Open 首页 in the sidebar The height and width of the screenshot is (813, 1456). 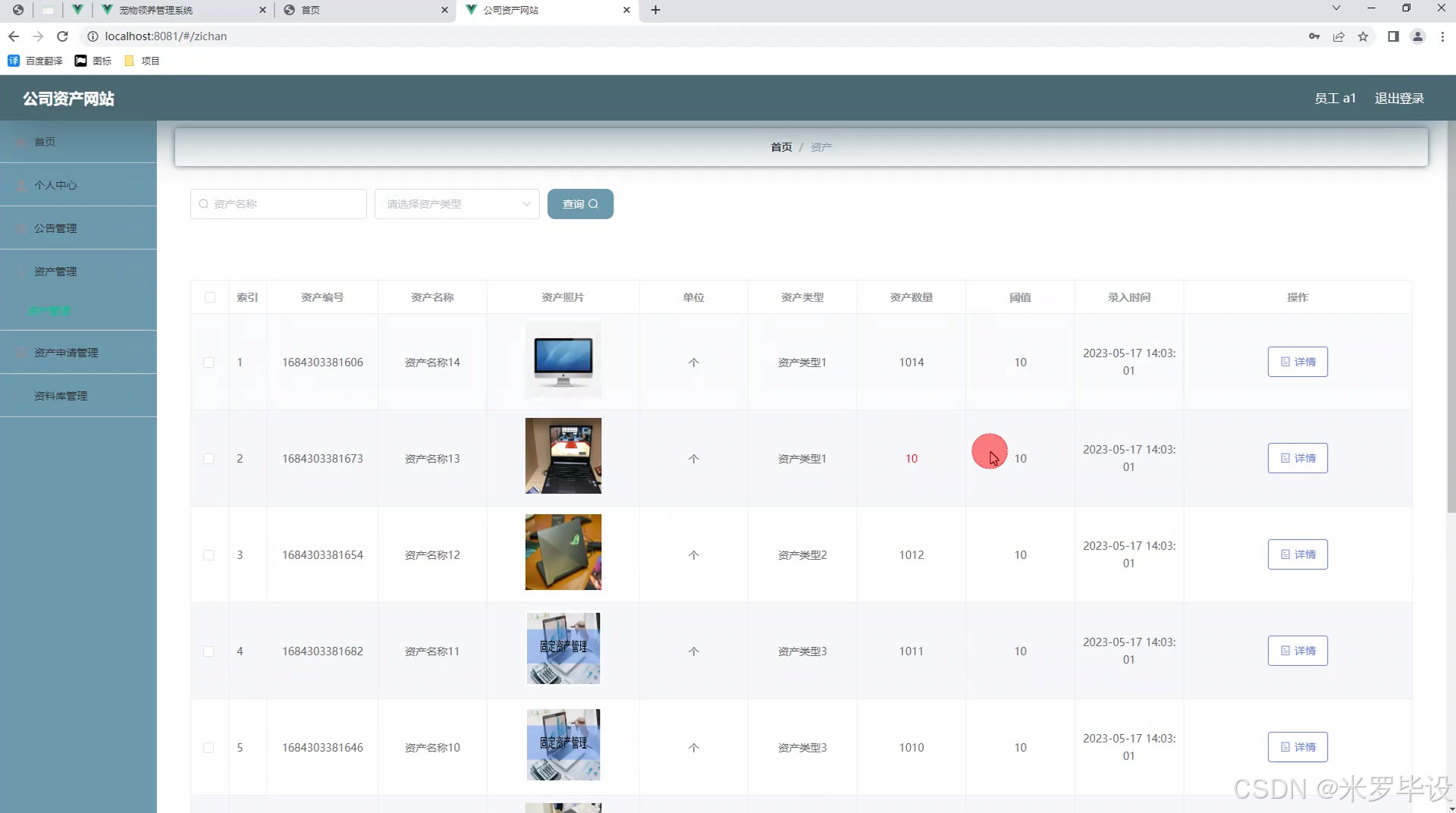click(x=78, y=142)
